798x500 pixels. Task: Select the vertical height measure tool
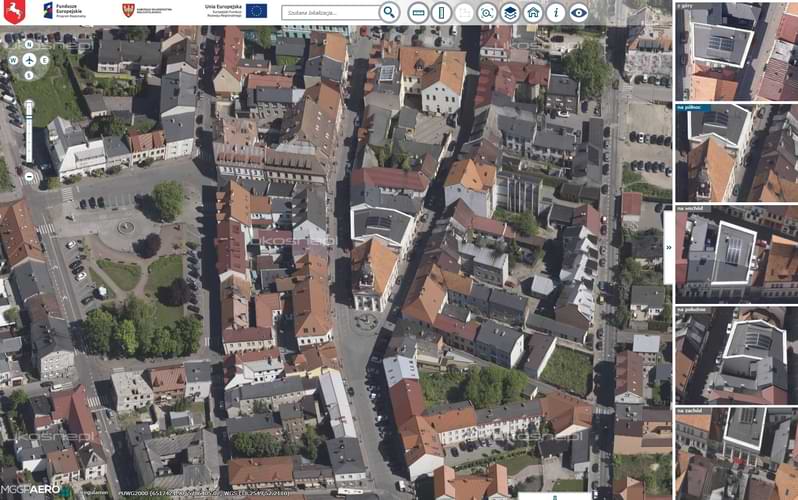(441, 12)
